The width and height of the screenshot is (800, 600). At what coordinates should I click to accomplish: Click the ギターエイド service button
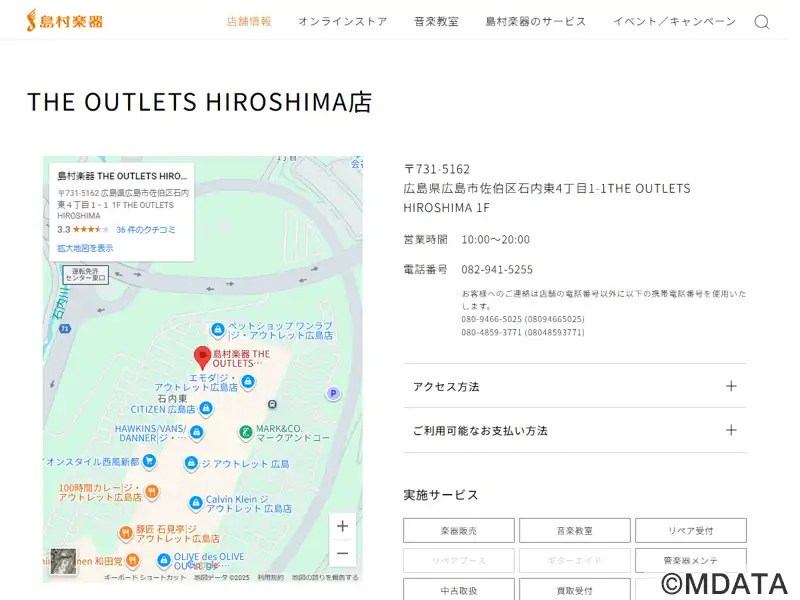pos(574,560)
